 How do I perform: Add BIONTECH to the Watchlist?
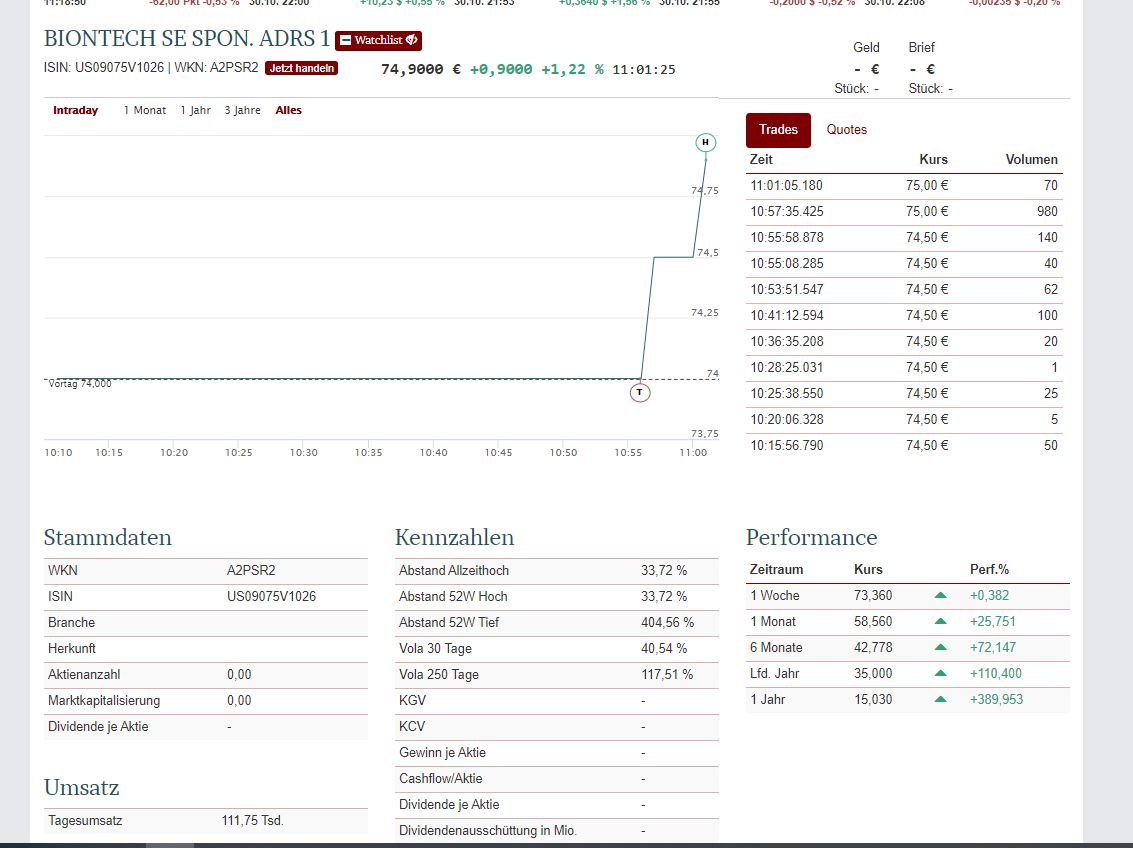point(377,40)
